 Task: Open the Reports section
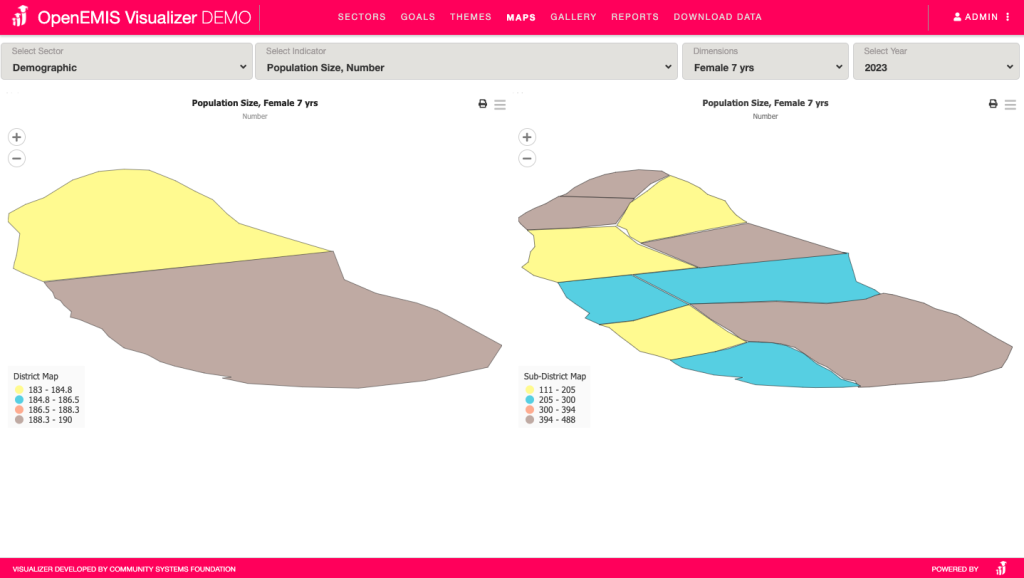click(635, 17)
